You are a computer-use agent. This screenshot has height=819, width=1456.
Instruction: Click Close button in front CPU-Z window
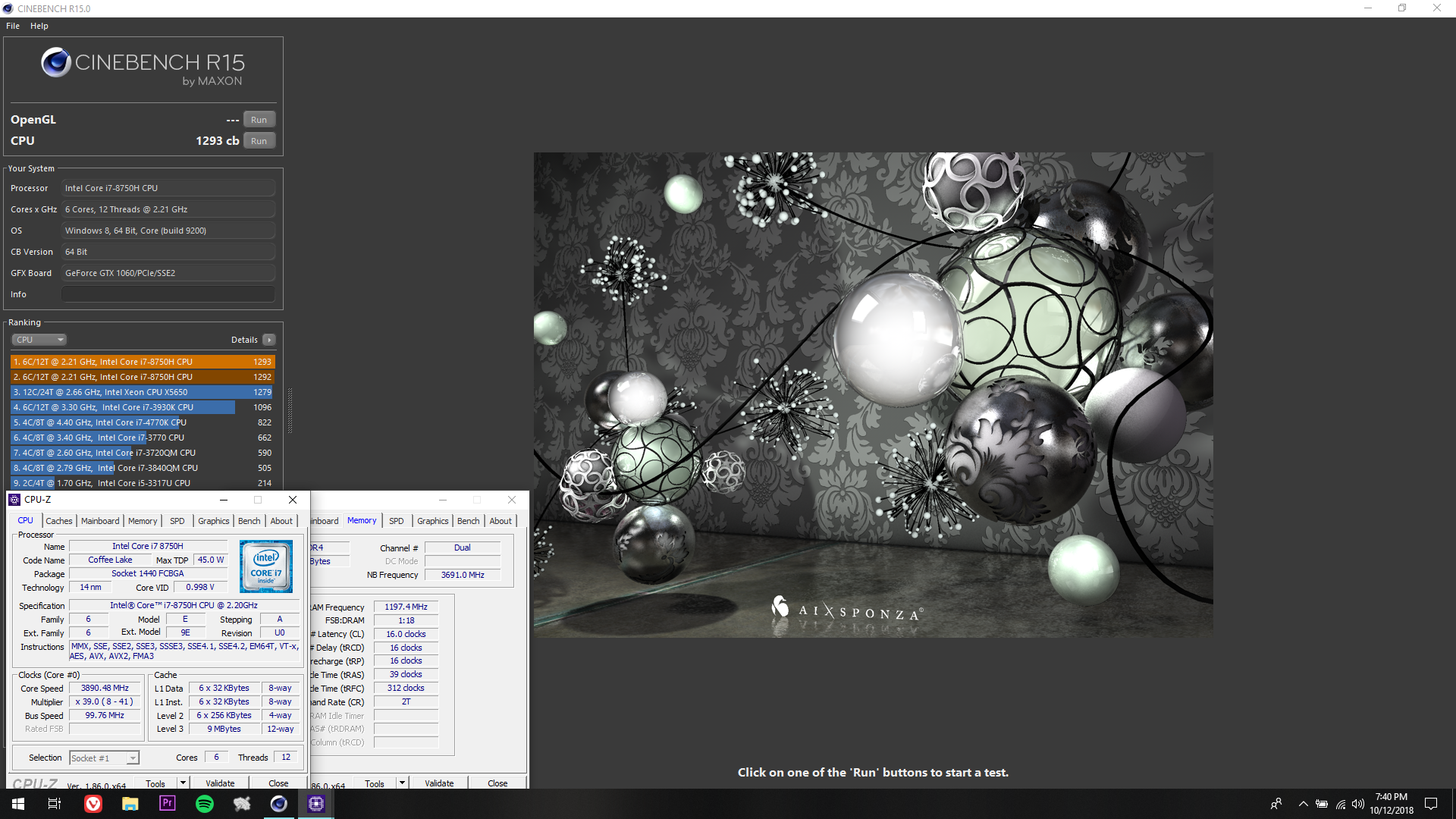pyautogui.click(x=278, y=783)
